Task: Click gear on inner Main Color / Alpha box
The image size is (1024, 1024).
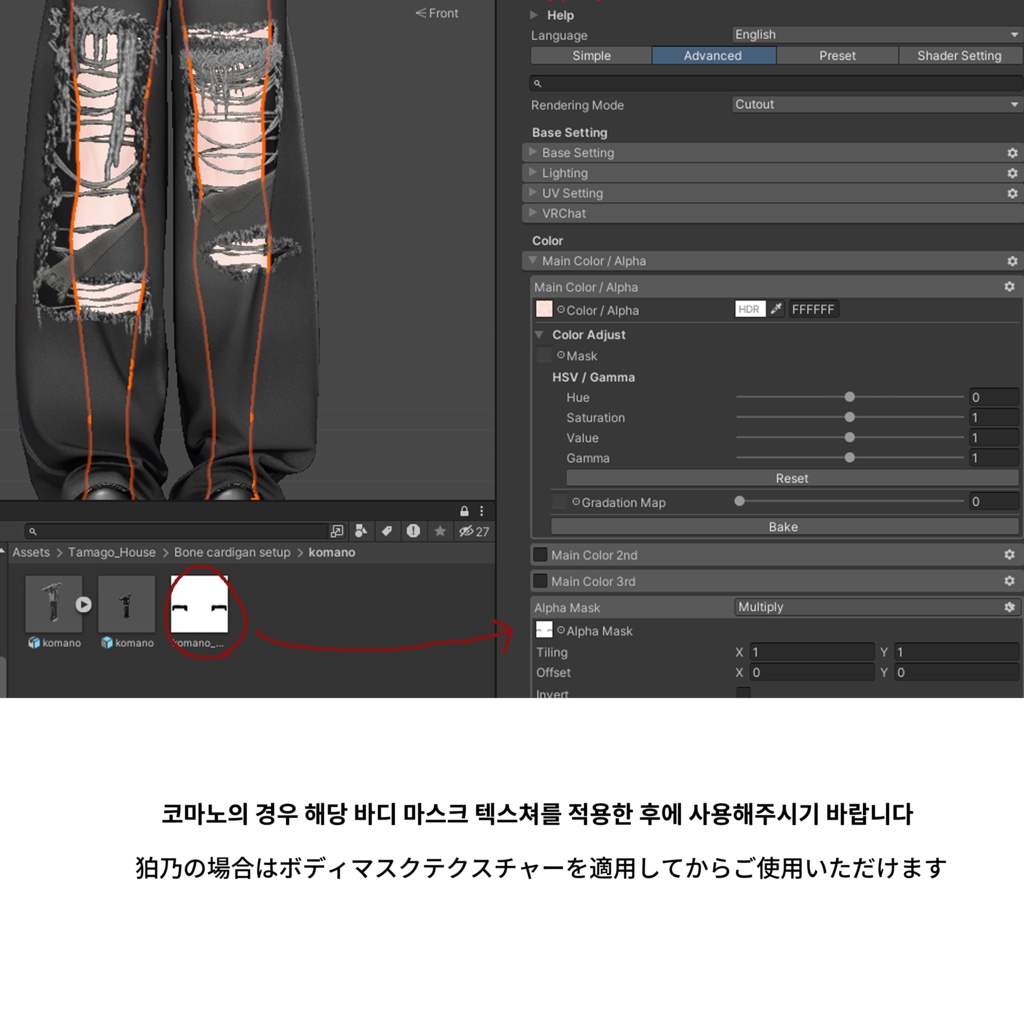Action: tap(1010, 287)
